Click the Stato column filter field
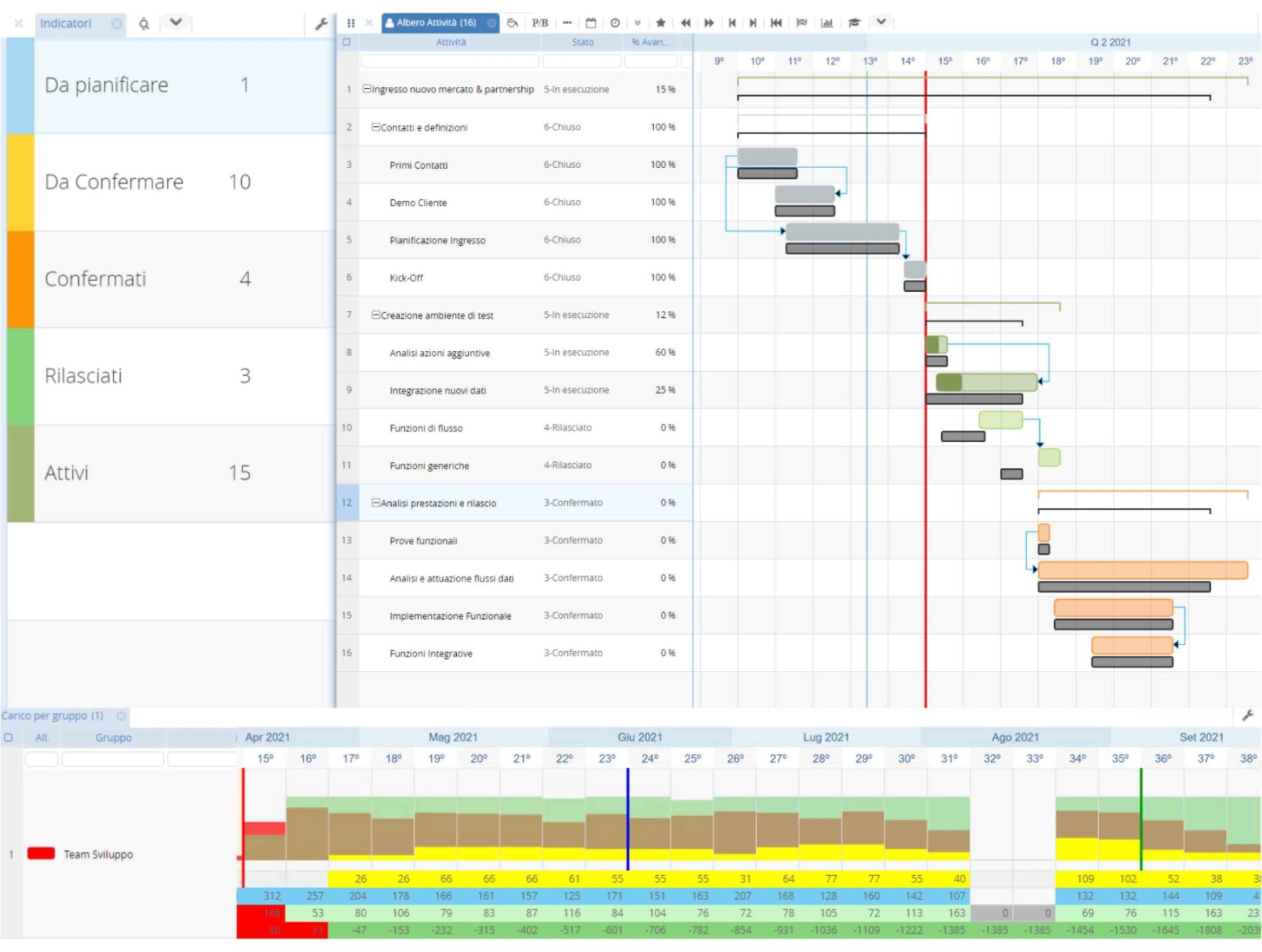The image size is (1262, 952). [x=581, y=61]
